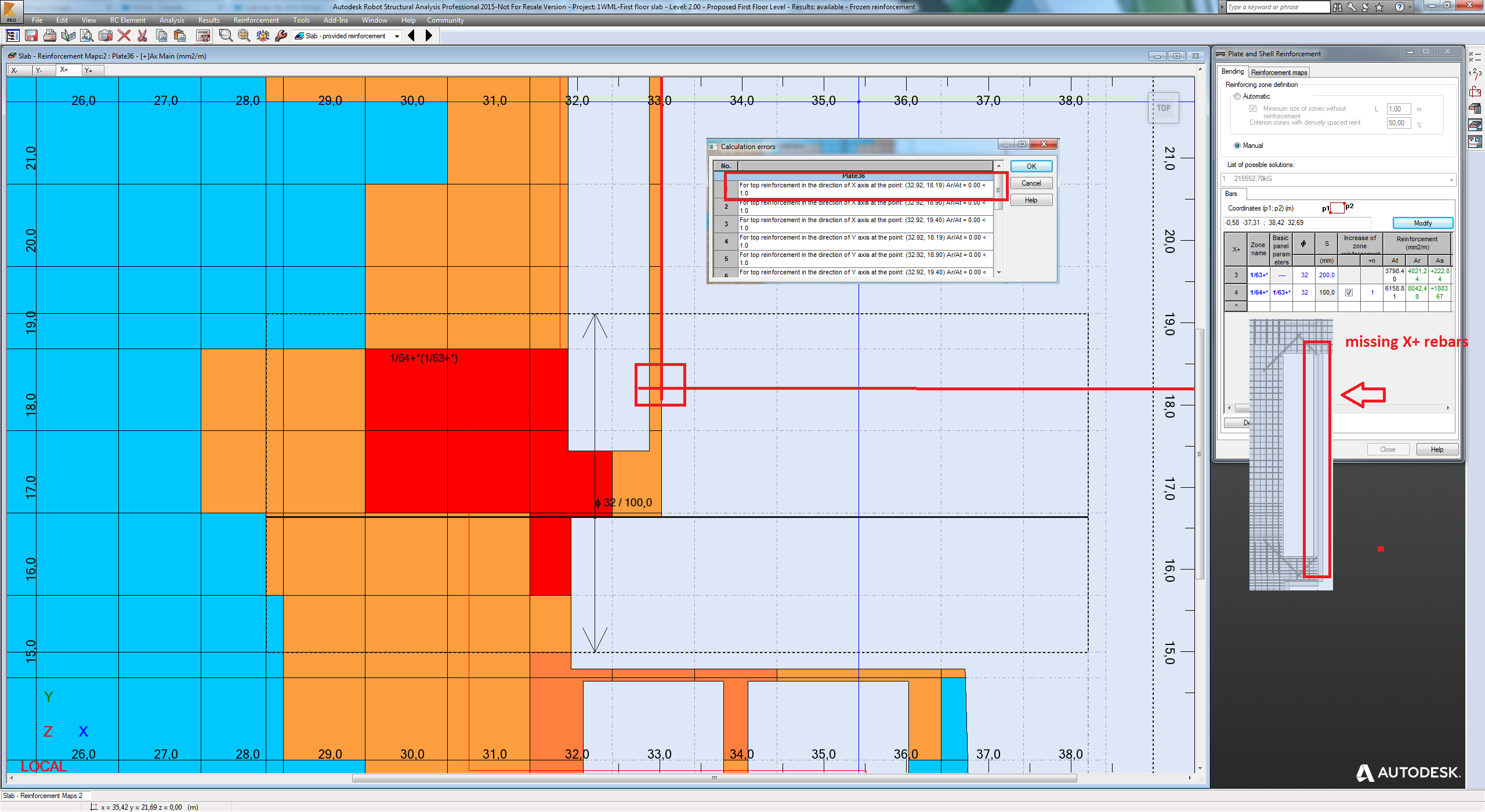1485x812 pixels.
Task: Click OK in the Calculation errors dialog
Action: tap(1031, 166)
